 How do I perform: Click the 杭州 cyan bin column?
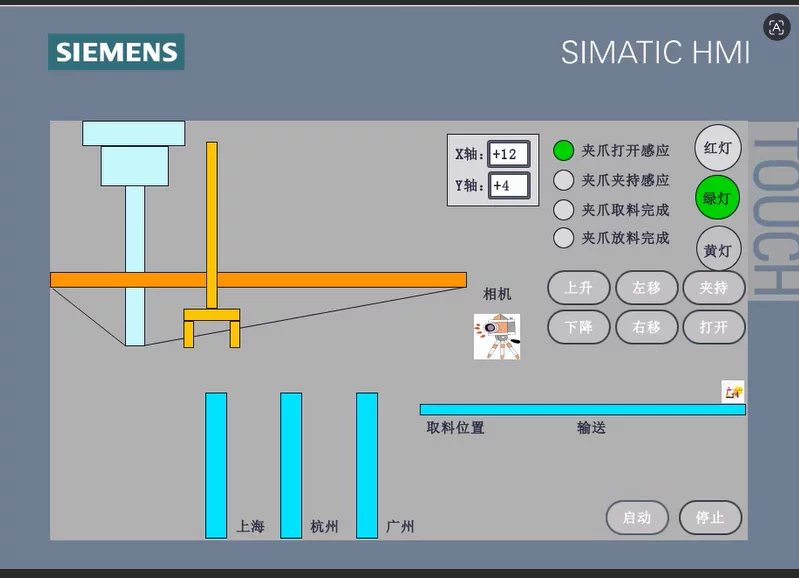click(x=291, y=465)
